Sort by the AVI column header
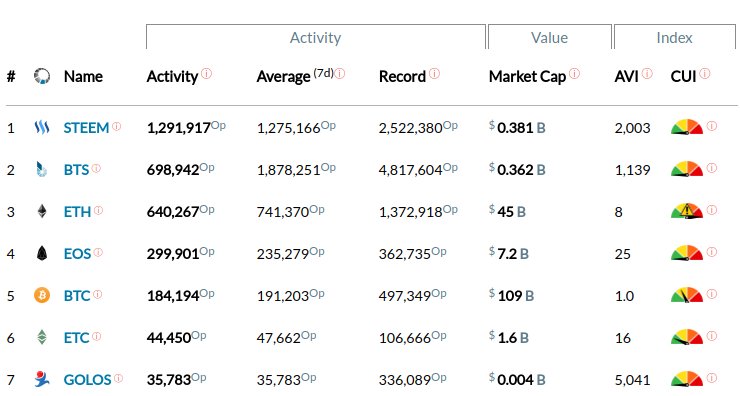 pyautogui.click(x=626, y=76)
